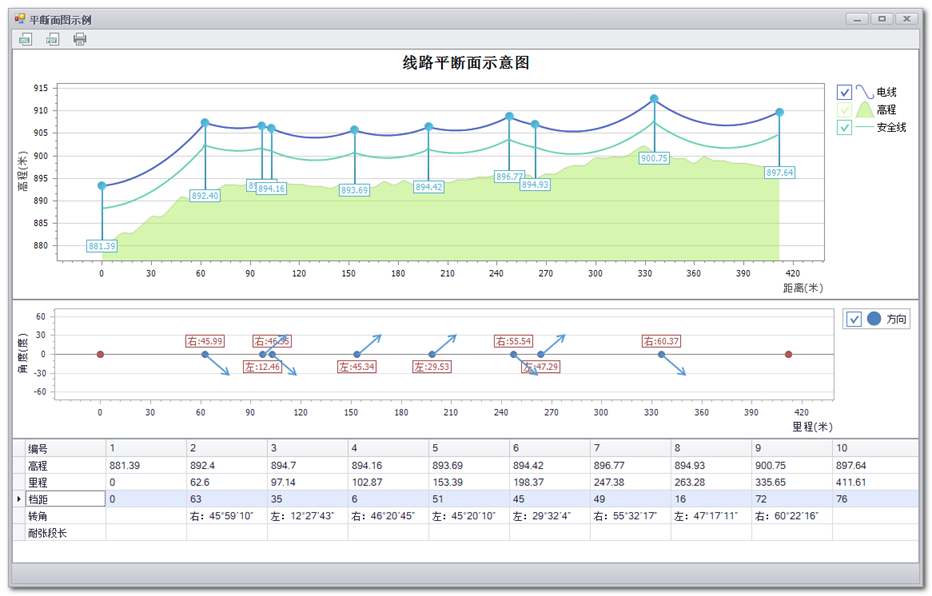Viewport: 932px width, 596px height.
Task: Click the 892.40 elevation label on the chart
Action: click(x=205, y=195)
